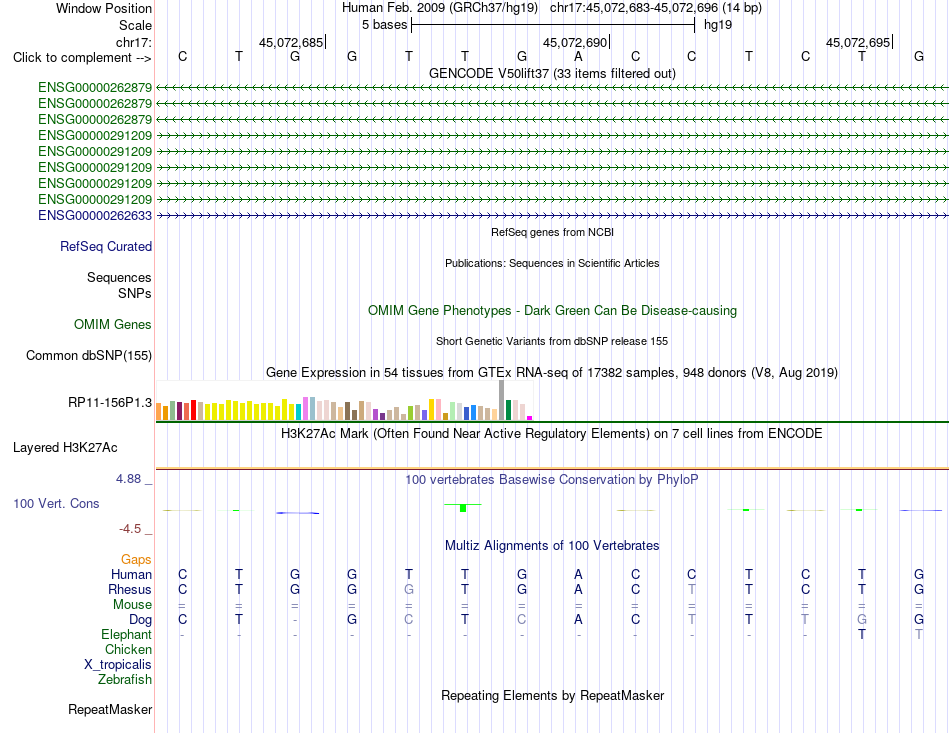Viewport: 950px width, 733px height.
Task: Click the 100 Vert. Cons track label
Action: (56, 503)
